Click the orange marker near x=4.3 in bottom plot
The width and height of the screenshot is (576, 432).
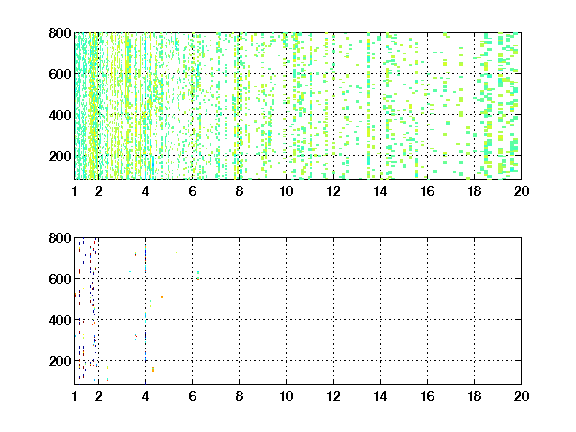(153, 370)
